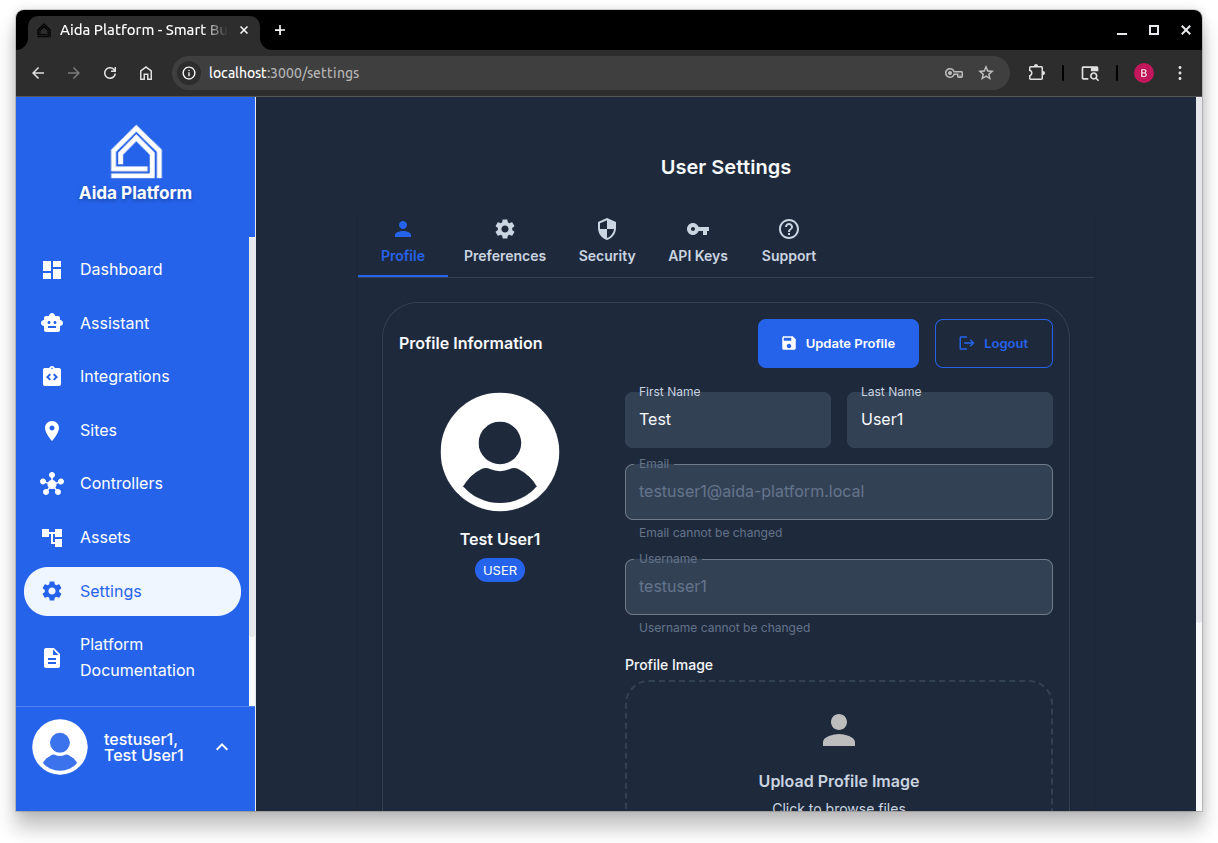Open Integrations from the sidebar icon
The width and height of the screenshot is (1218, 843).
click(x=51, y=376)
